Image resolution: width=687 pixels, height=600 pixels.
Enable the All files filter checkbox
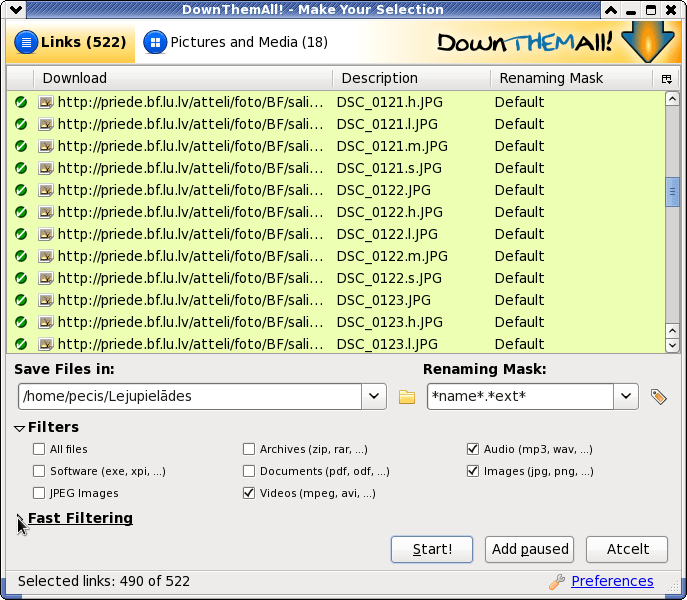tap(39, 449)
